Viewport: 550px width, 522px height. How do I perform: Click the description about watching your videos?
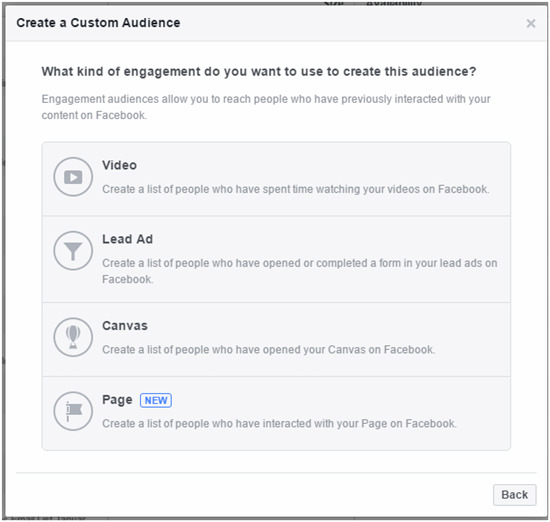coord(295,189)
